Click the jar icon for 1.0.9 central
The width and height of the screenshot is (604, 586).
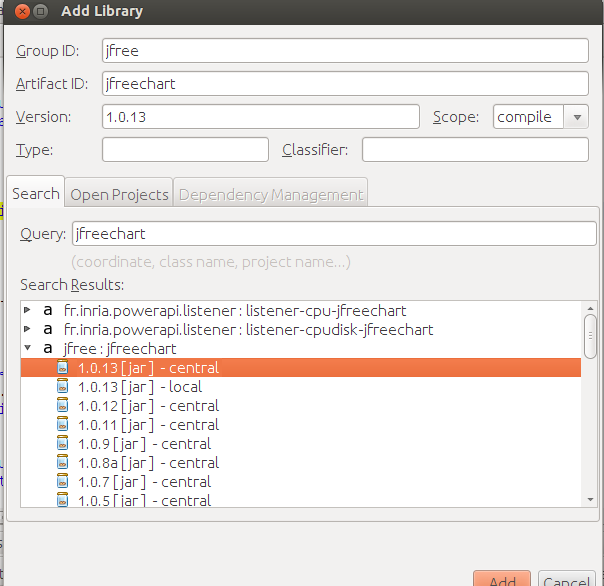pos(62,443)
